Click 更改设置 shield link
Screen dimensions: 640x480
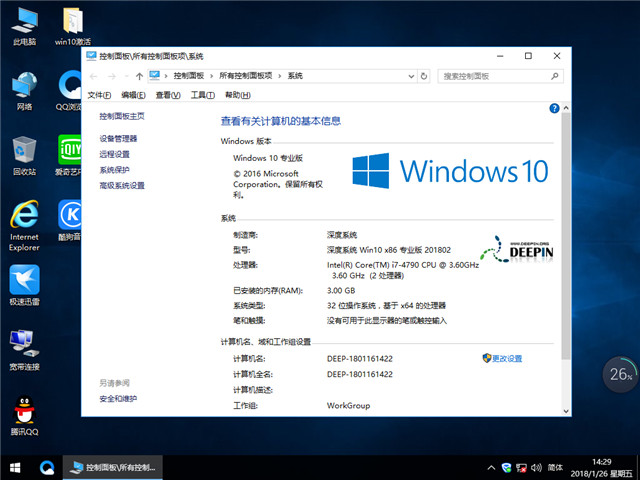tap(502, 358)
